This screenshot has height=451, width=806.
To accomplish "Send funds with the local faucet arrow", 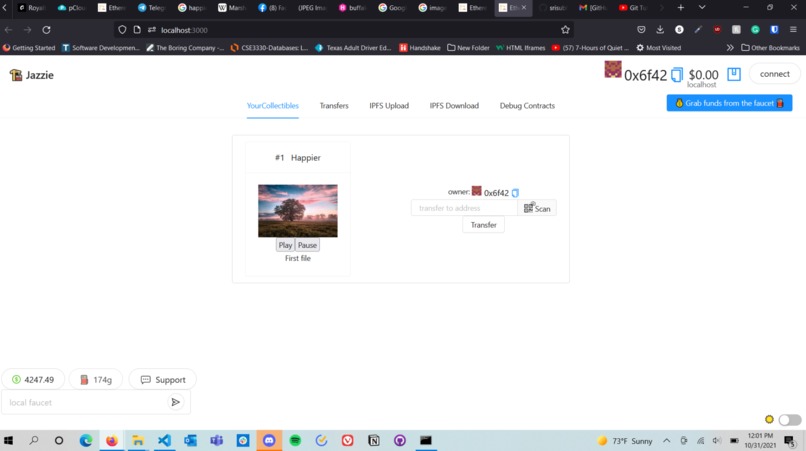I will (175, 402).
